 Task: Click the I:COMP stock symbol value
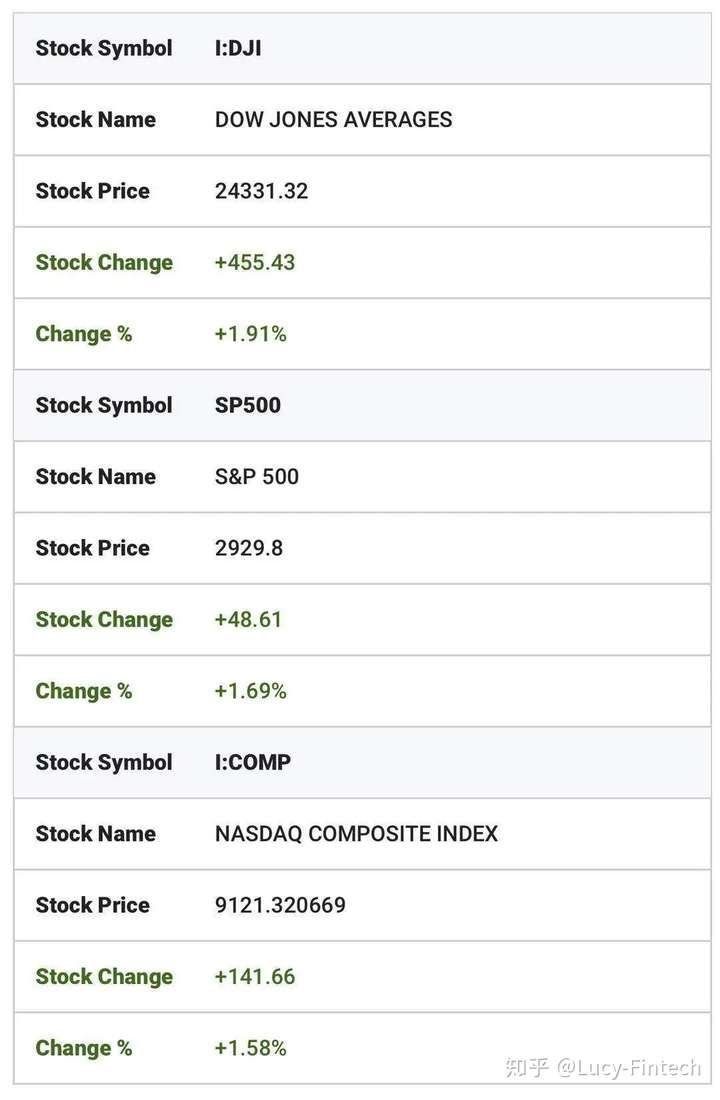(x=253, y=763)
